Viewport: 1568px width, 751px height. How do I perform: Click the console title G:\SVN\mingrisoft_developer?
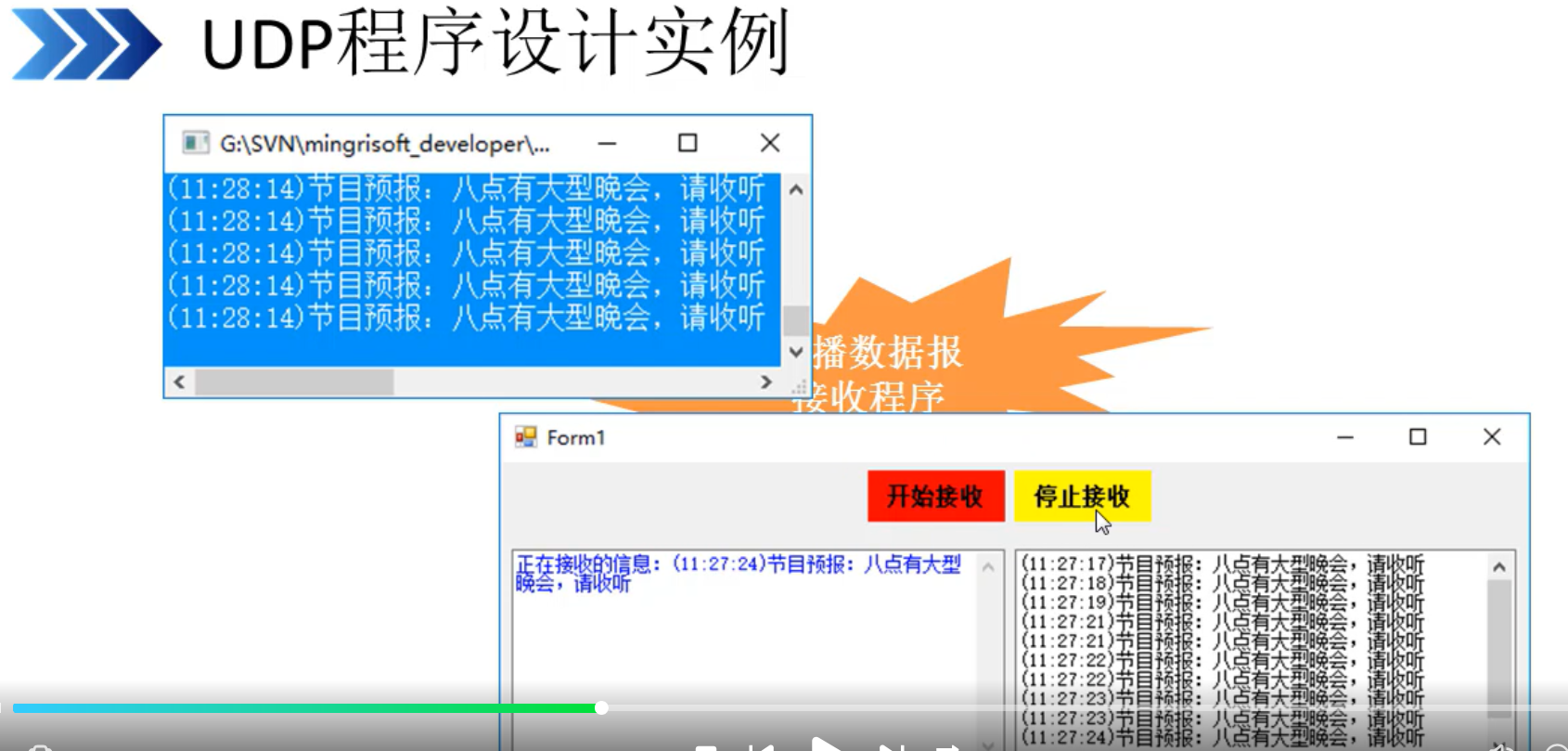pyautogui.click(x=384, y=144)
